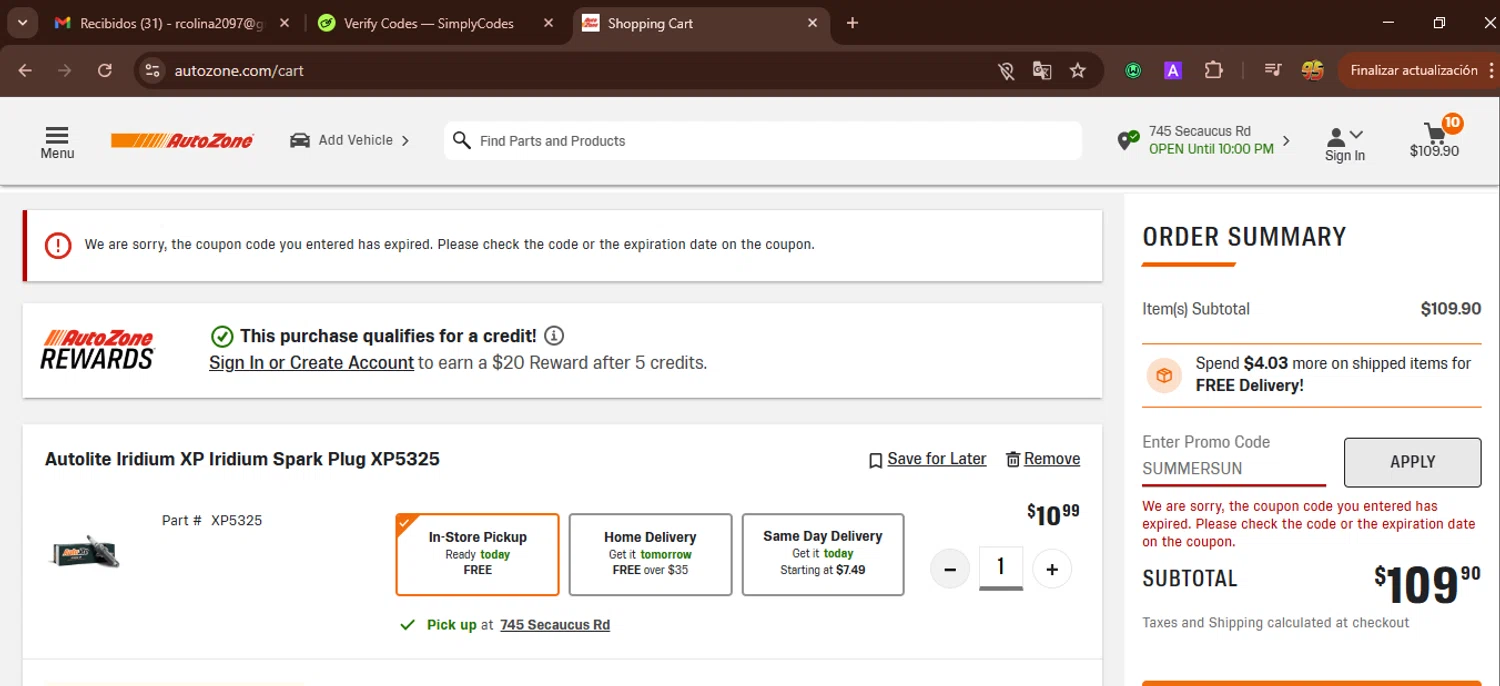Save the spark plug for later
The image size is (1500, 686).
927,459
